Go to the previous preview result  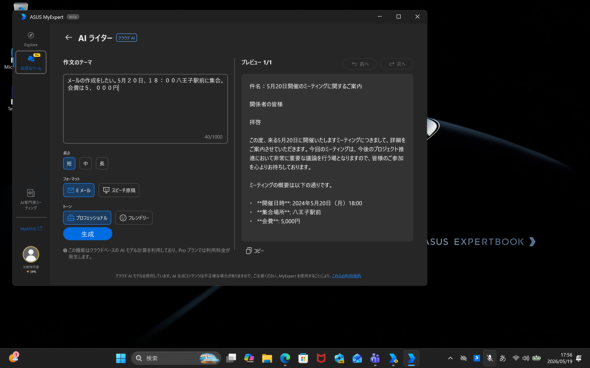point(360,64)
